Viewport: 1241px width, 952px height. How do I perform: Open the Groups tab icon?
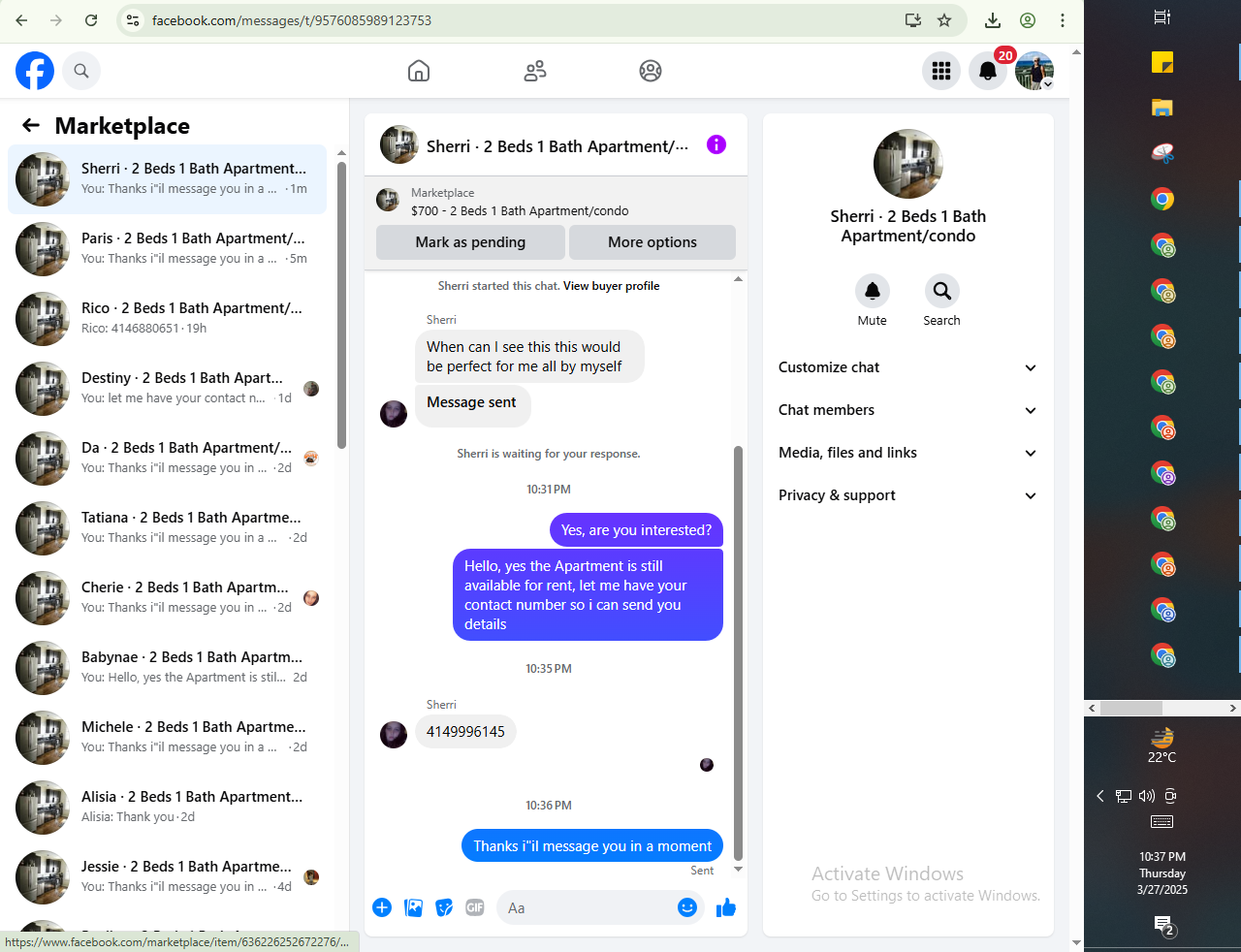point(651,71)
